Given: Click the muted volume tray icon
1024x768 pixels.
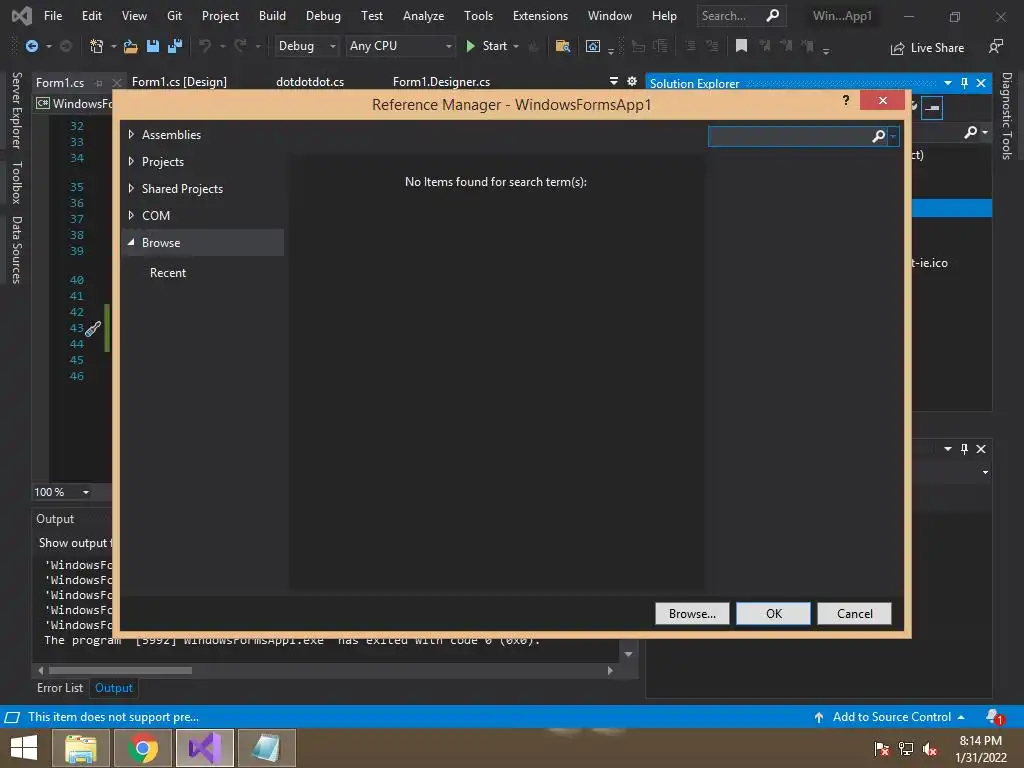Looking at the screenshot, I should (x=930, y=748).
